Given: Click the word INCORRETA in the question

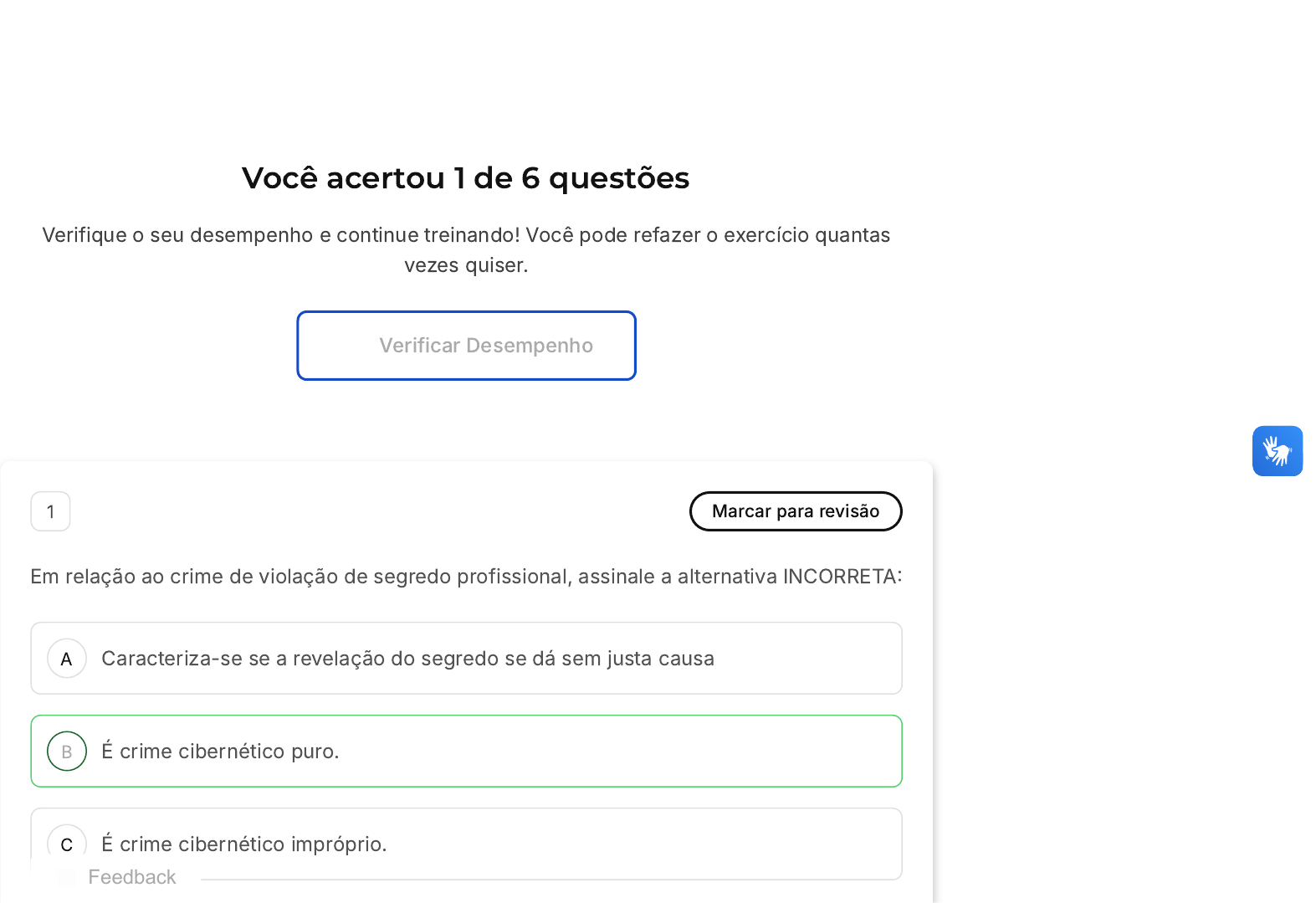Looking at the screenshot, I should 839,577.
